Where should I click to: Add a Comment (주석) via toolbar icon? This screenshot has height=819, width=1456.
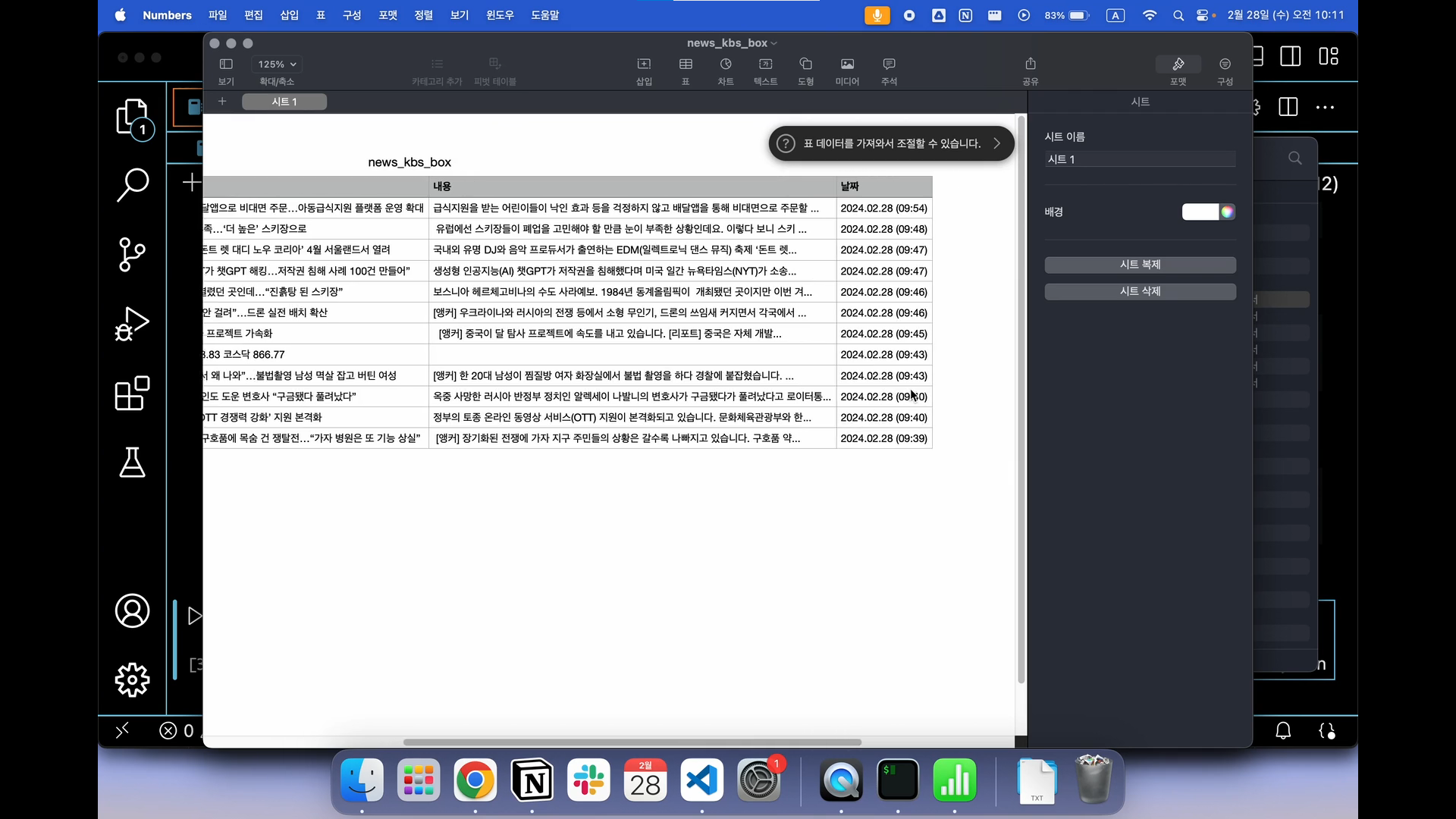tap(889, 64)
